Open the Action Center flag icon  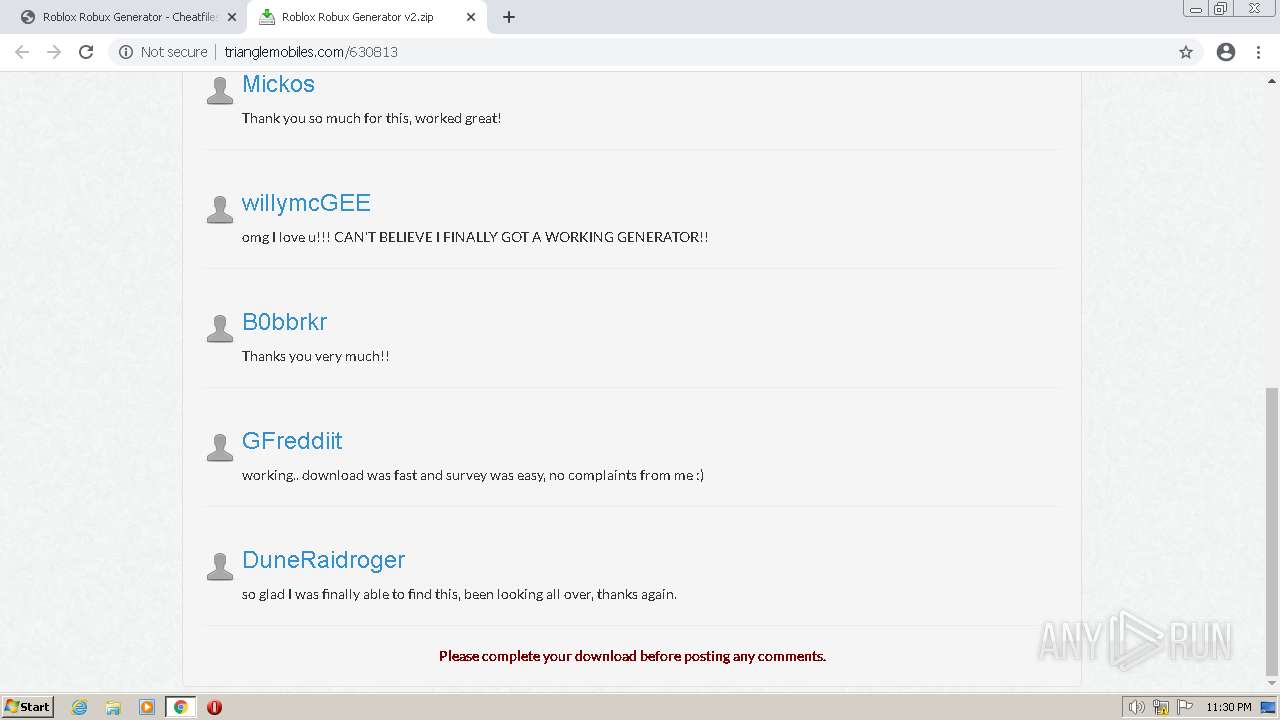[1185, 707]
